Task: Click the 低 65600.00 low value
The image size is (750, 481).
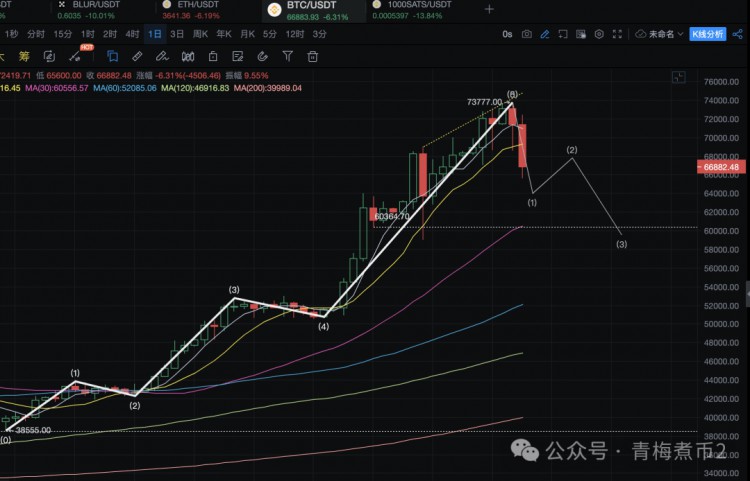Action: click(x=58, y=76)
